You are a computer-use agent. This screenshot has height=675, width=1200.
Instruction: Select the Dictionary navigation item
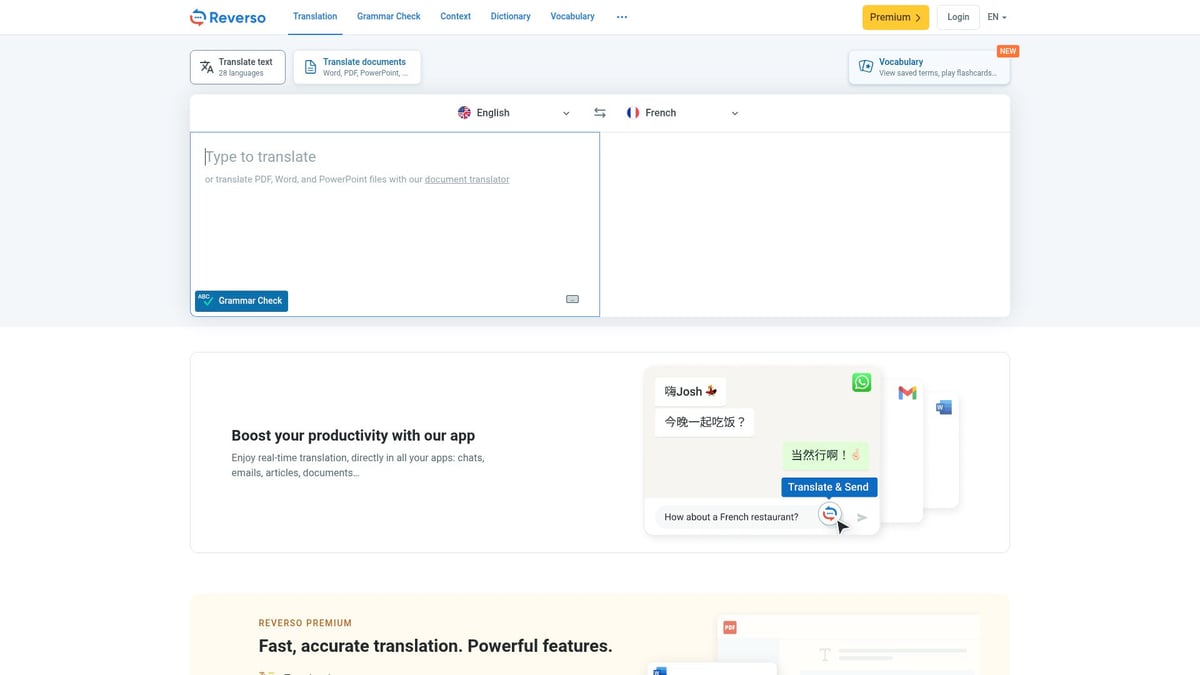coord(510,16)
